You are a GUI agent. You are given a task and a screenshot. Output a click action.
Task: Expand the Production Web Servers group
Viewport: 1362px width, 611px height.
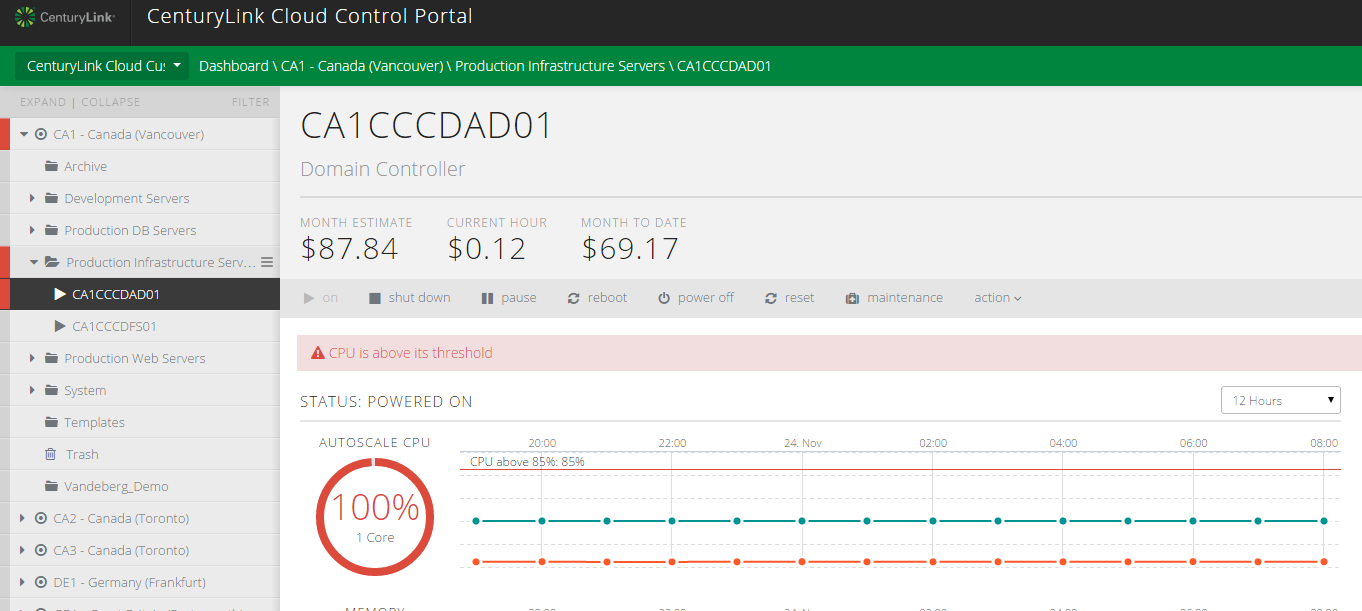33,358
